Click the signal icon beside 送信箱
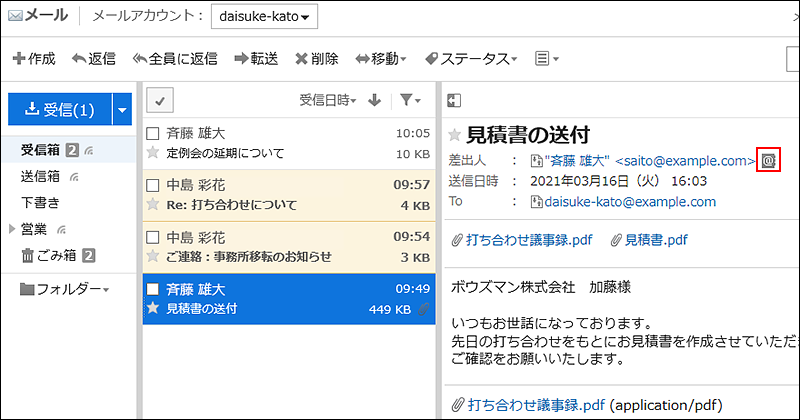The width and height of the screenshot is (800, 420). (74, 177)
